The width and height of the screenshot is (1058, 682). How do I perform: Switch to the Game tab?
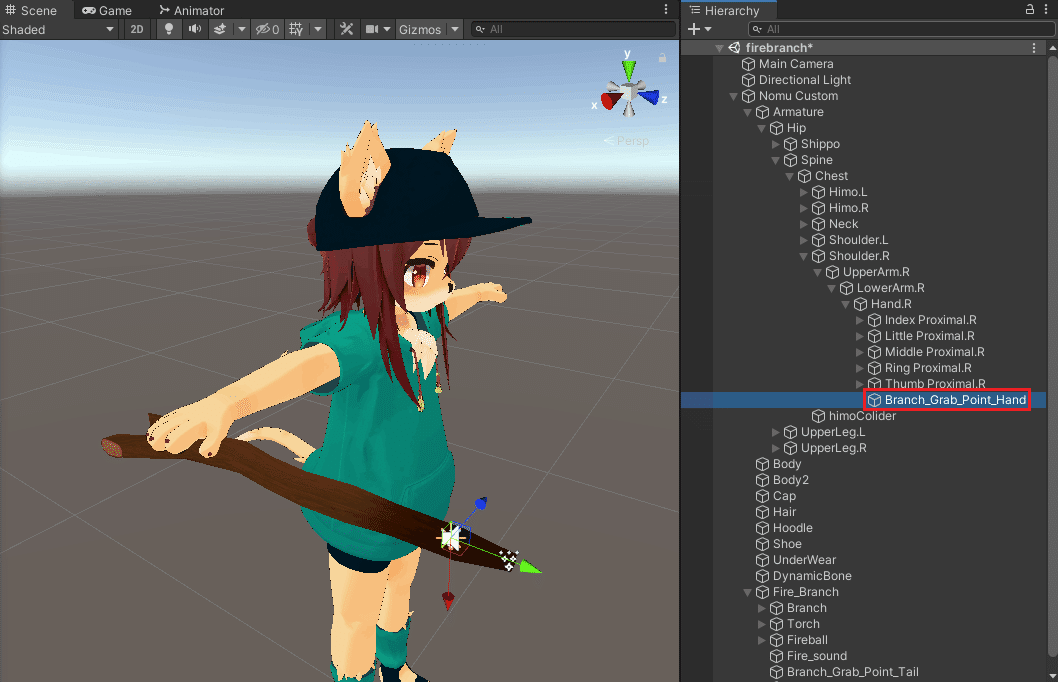(107, 10)
